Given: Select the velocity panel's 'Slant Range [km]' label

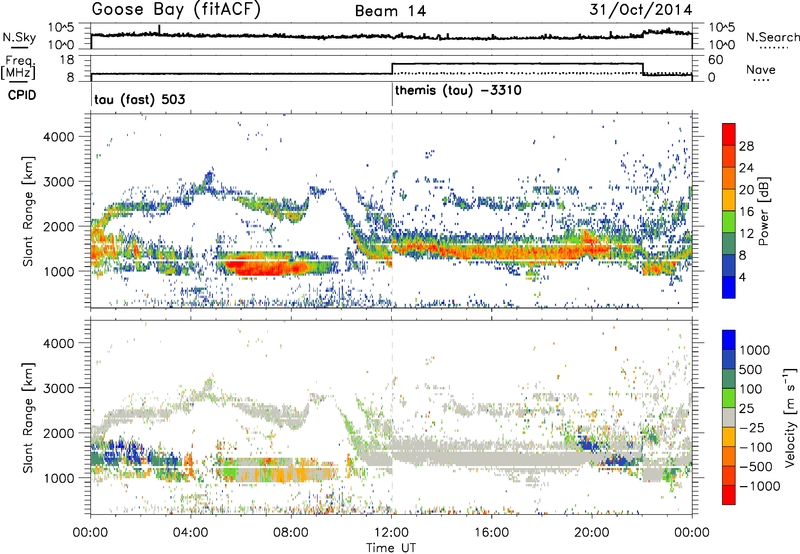Looking at the screenshot, I should point(28,417).
